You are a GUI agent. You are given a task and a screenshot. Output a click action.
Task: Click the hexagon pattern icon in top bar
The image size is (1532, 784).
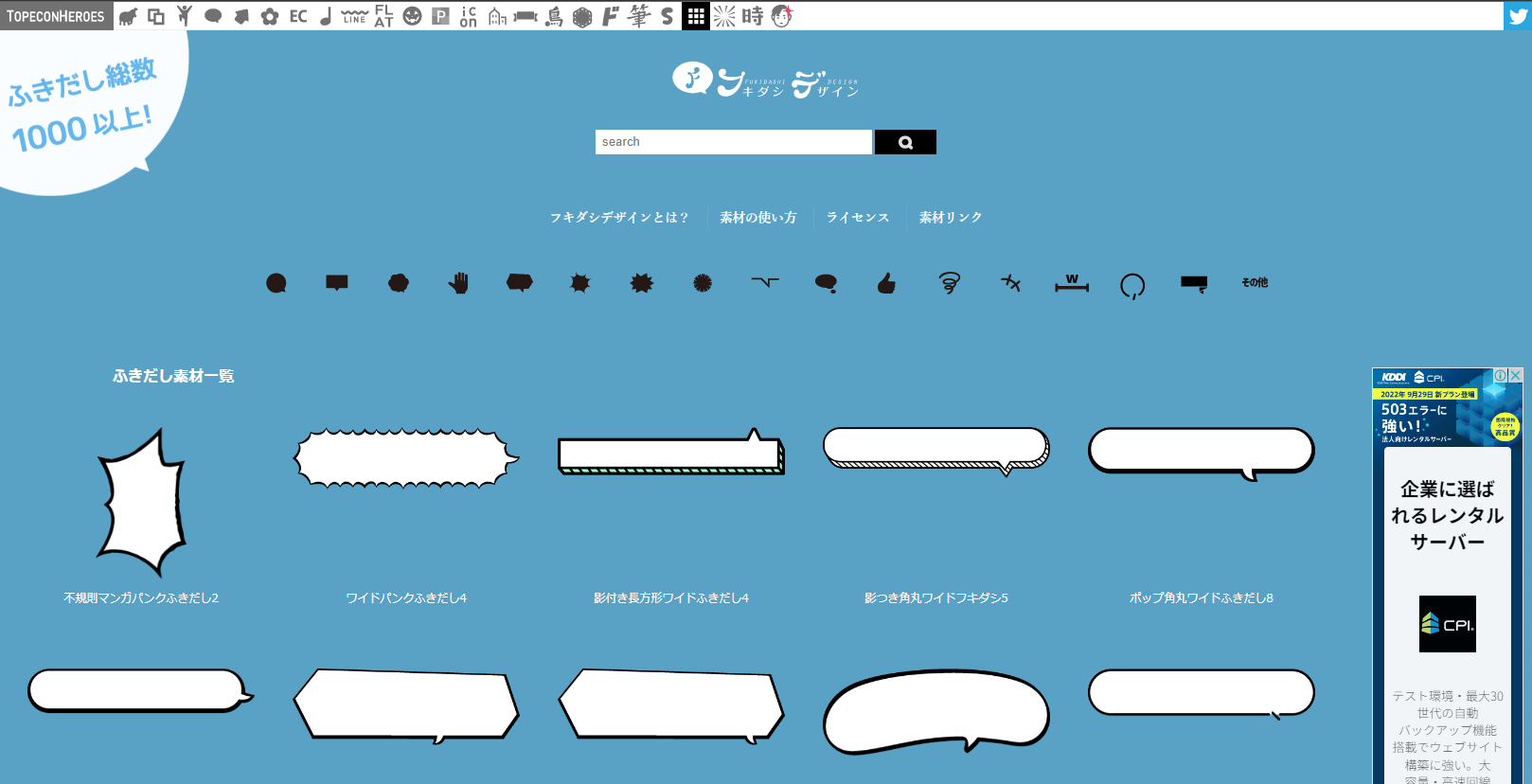coord(582,16)
